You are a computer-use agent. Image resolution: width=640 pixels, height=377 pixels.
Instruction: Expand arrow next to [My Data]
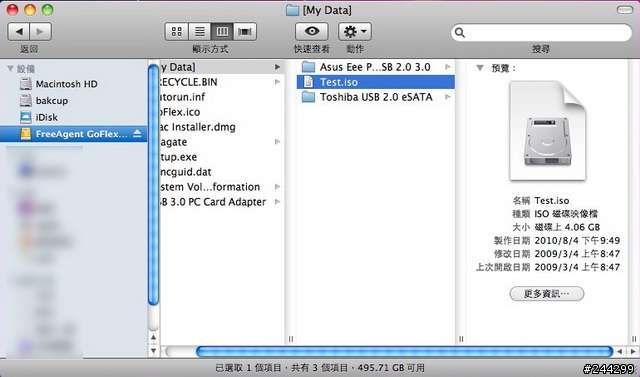278,67
